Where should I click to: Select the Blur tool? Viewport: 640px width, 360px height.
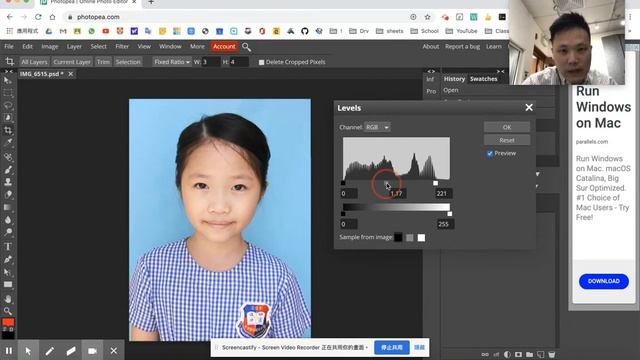pos(7,220)
